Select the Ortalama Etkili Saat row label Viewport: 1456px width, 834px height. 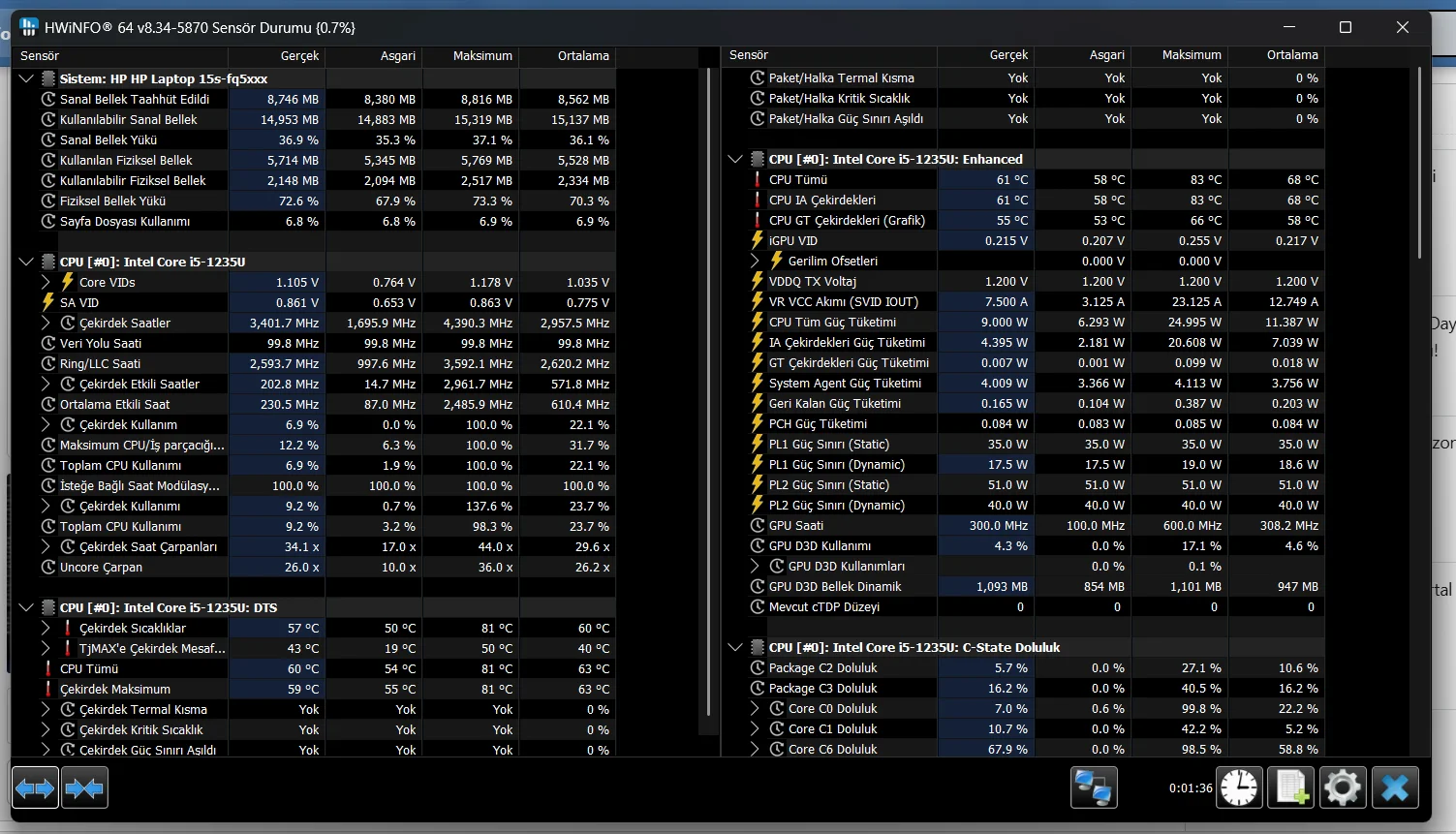pos(114,404)
